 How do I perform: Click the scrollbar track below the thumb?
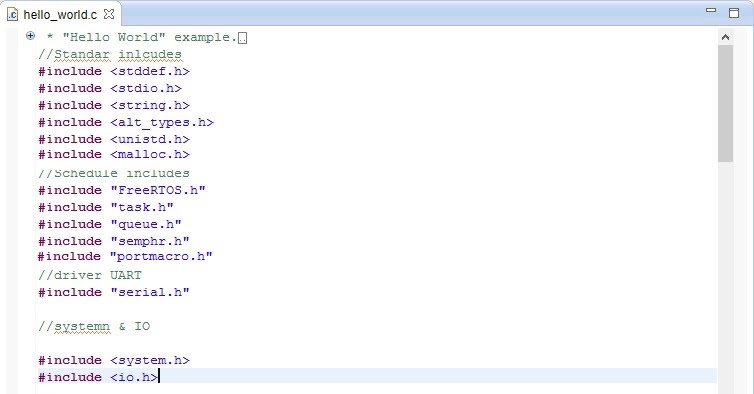tap(726, 277)
